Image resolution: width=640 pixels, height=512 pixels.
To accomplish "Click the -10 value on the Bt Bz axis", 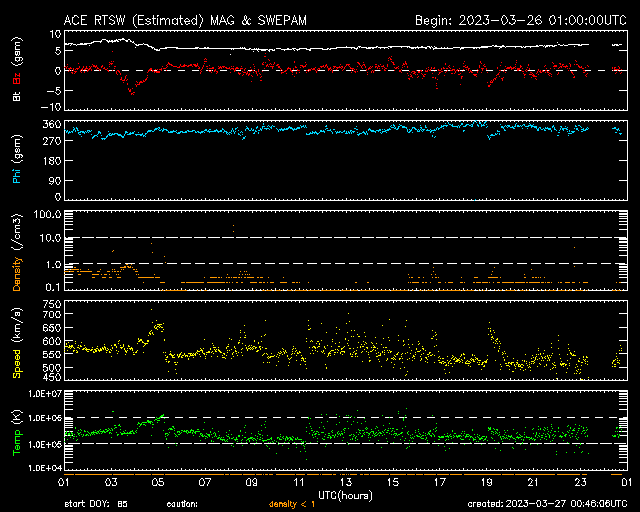I will pos(51,107).
